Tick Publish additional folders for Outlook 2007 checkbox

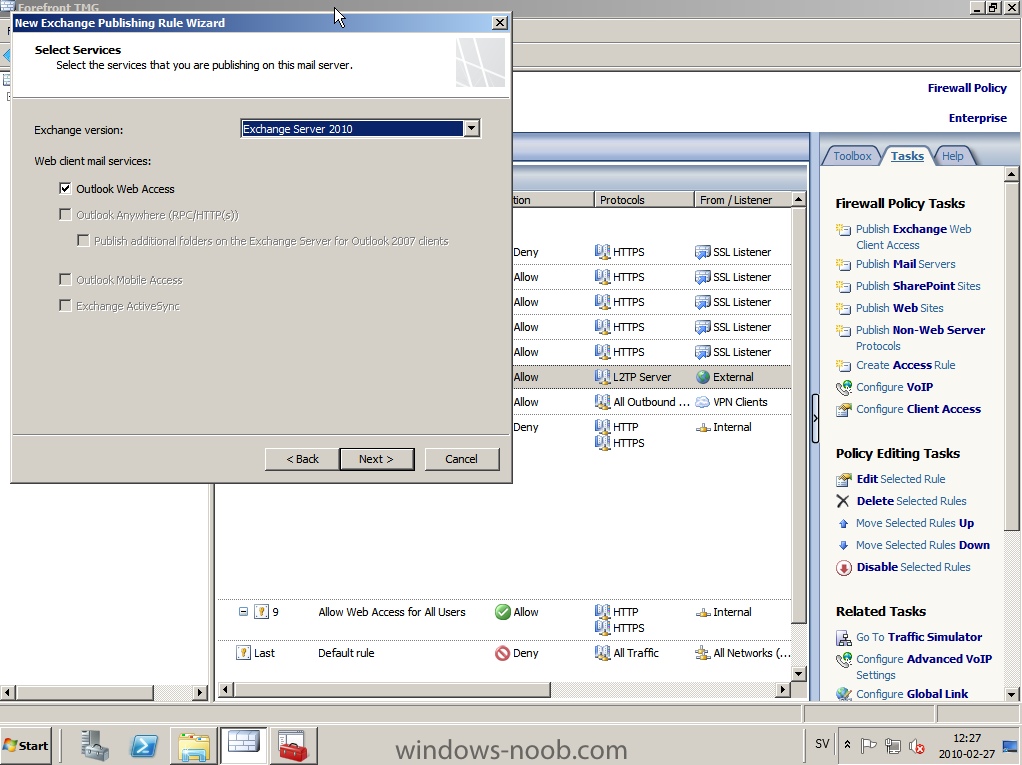83,240
